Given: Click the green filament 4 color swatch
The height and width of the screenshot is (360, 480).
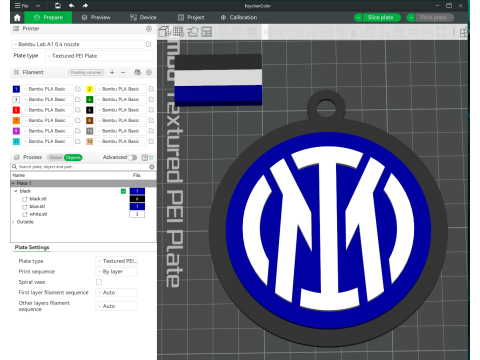Looking at the screenshot, I should (90, 99).
